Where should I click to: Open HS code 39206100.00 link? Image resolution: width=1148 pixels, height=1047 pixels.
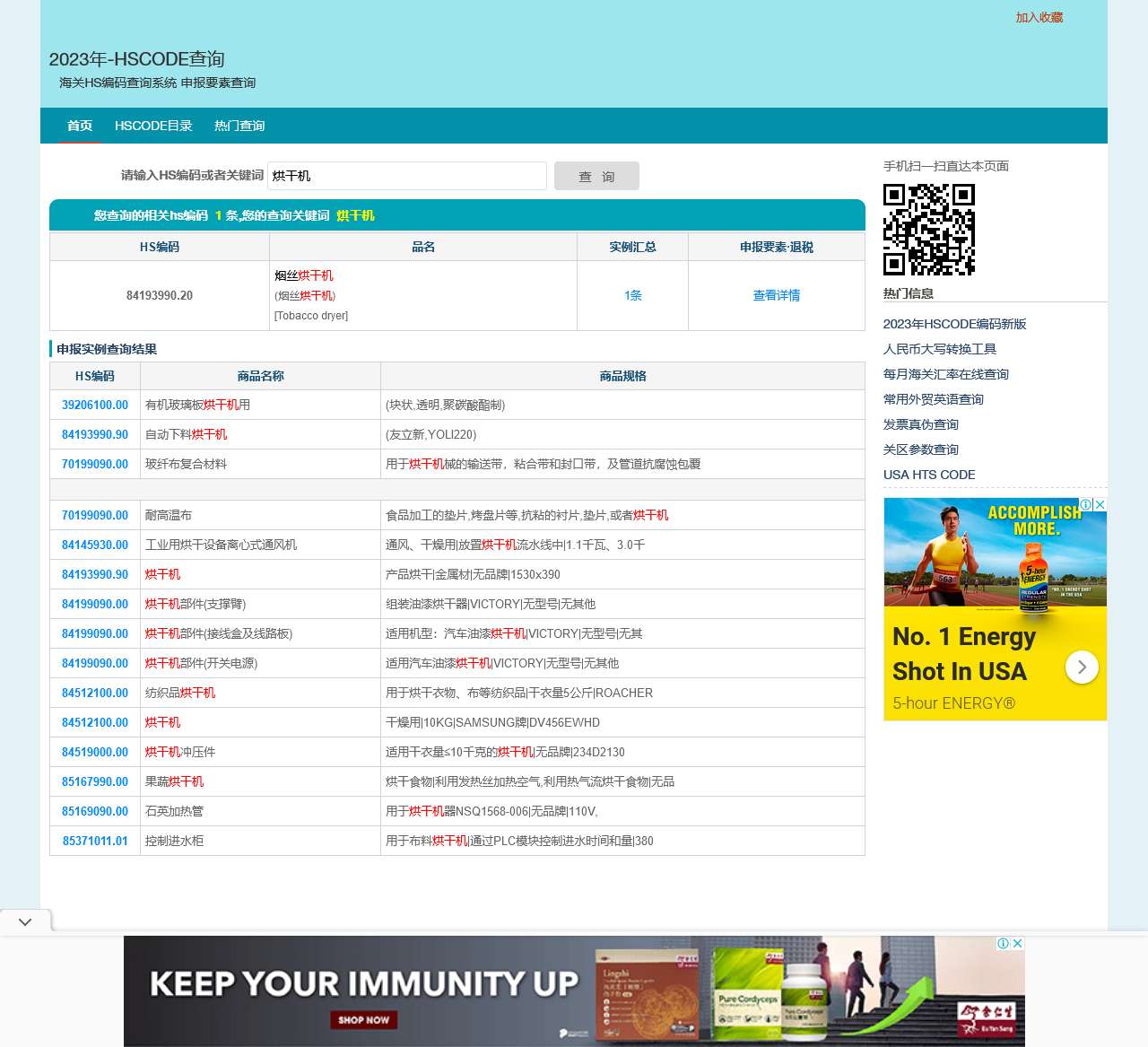95,405
